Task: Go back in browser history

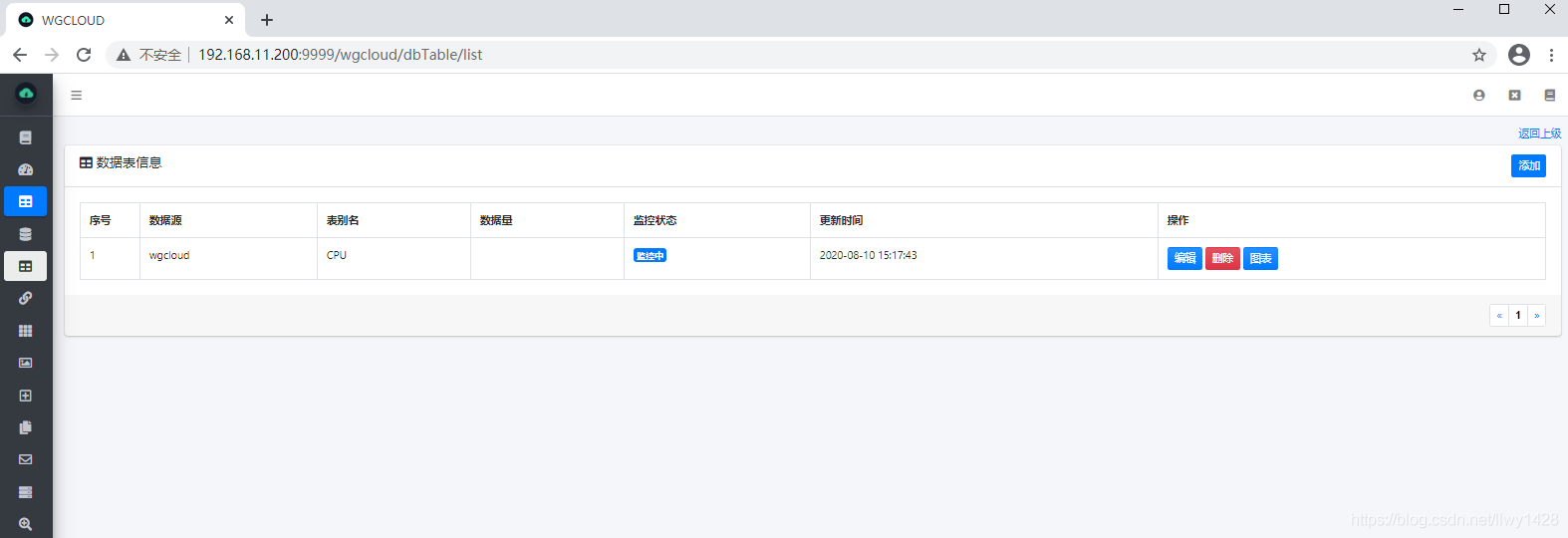Action: [x=20, y=55]
